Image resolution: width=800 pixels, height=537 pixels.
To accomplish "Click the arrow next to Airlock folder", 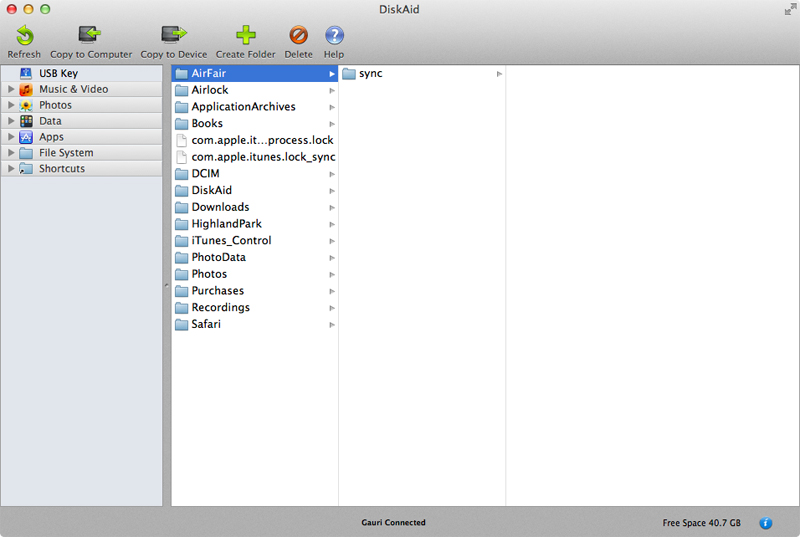I will tap(332, 91).
